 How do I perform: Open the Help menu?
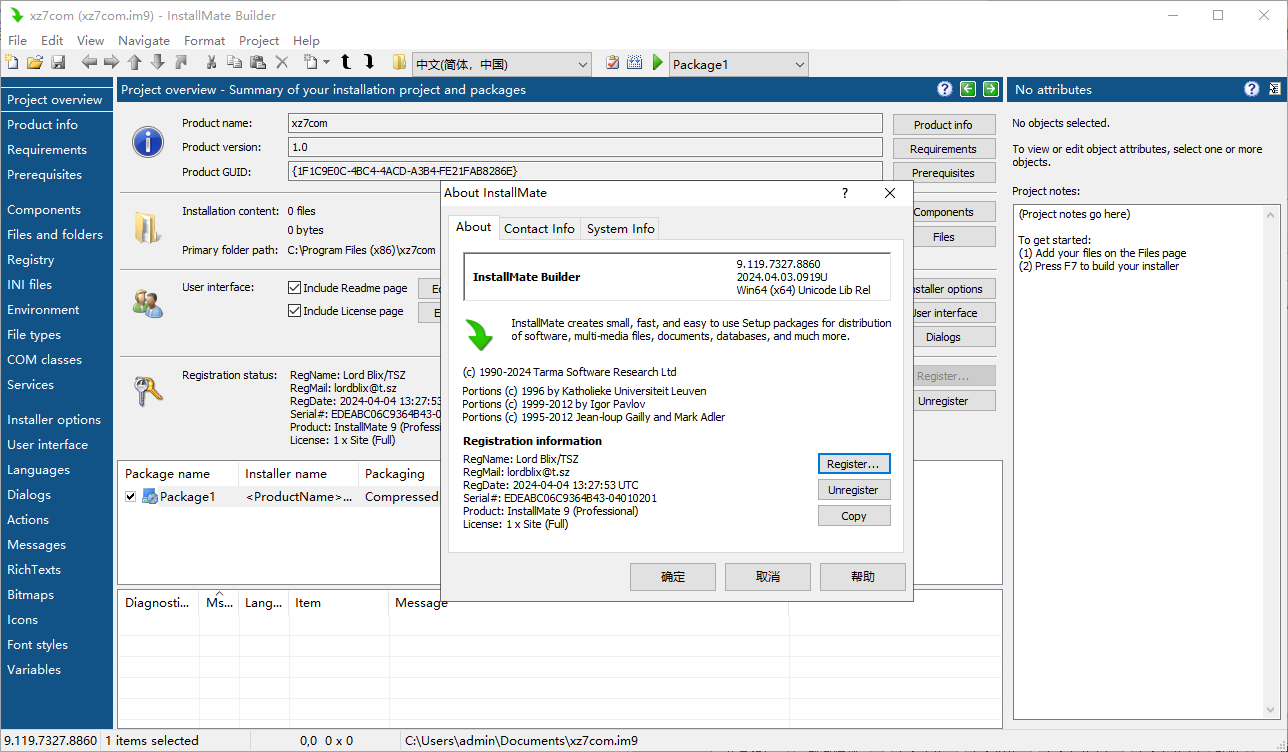[x=306, y=40]
